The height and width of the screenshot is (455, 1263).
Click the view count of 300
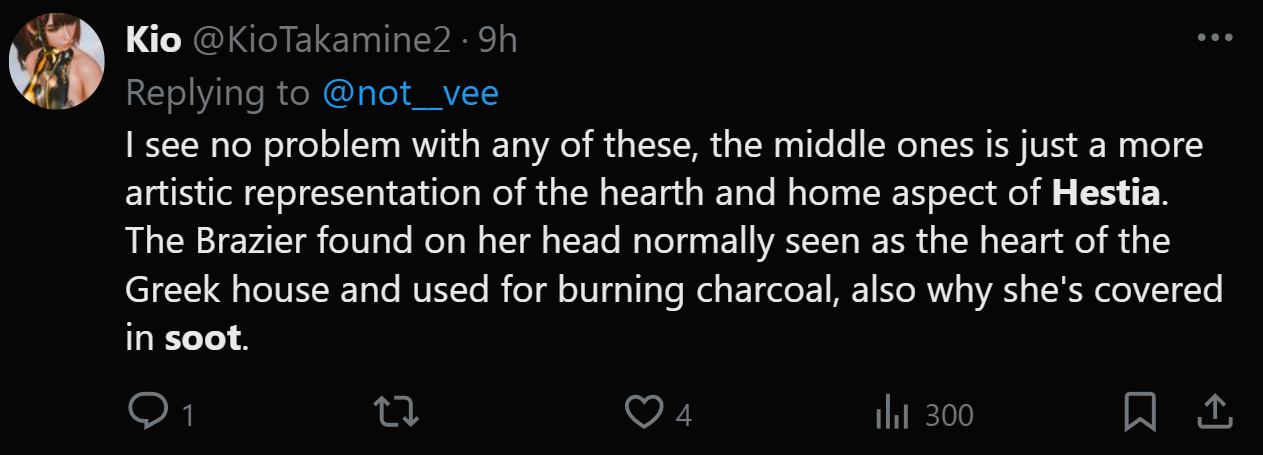pyautogui.click(x=949, y=414)
